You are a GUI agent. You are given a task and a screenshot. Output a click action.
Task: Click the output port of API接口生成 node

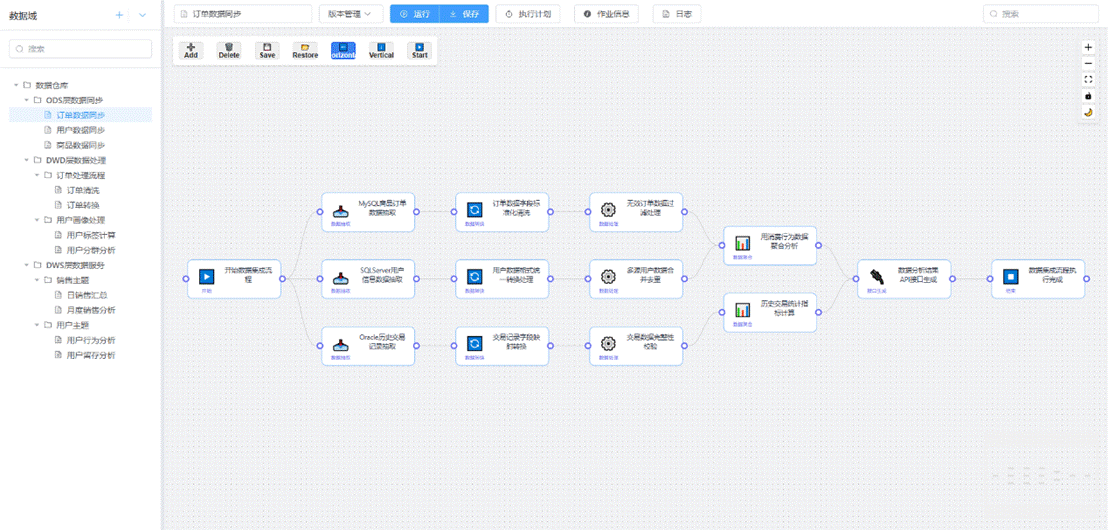[953, 279]
